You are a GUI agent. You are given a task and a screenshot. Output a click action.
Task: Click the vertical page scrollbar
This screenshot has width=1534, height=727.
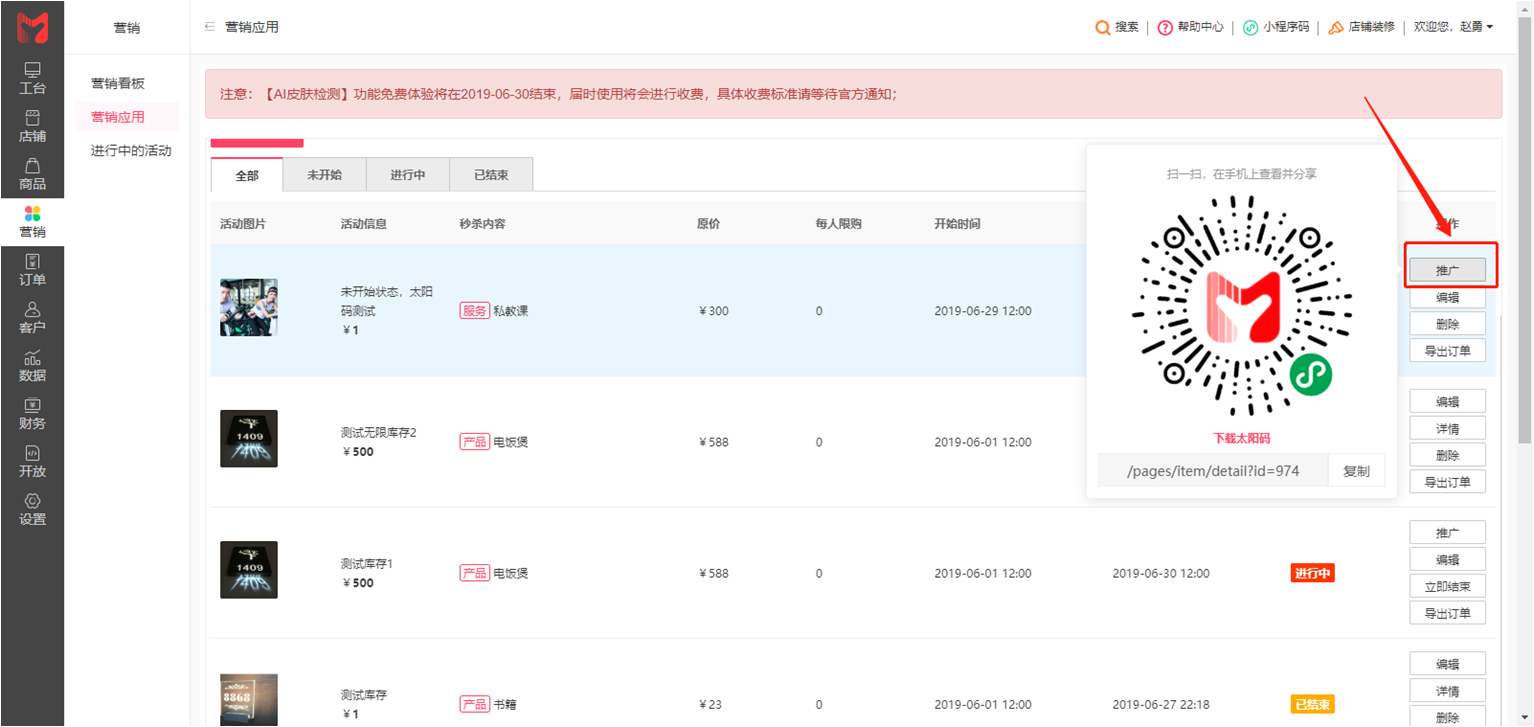(x=1525, y=230)
